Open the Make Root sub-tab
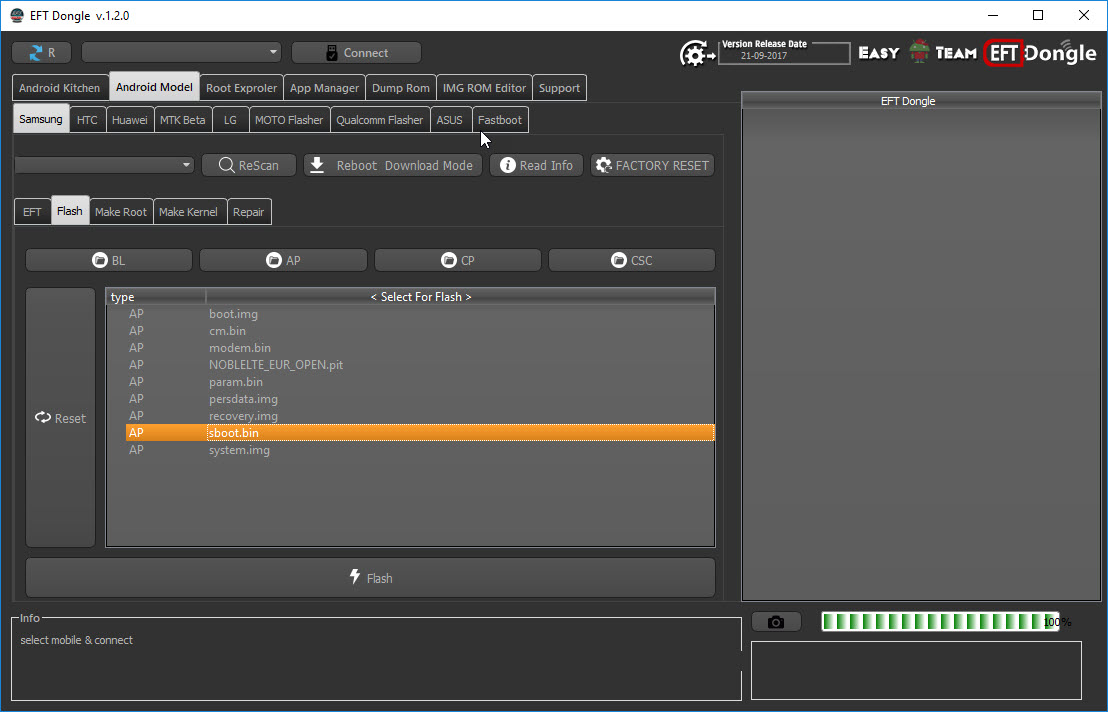 pos(121,212)
